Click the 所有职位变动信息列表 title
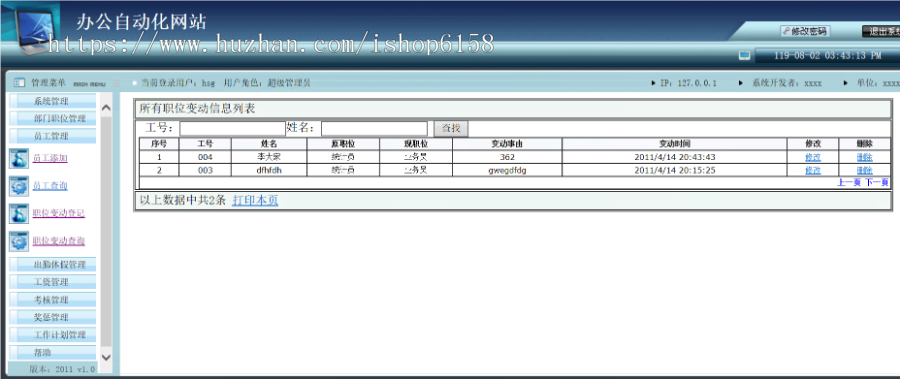This screenshot has height=379, width=900. click(197, 108)
